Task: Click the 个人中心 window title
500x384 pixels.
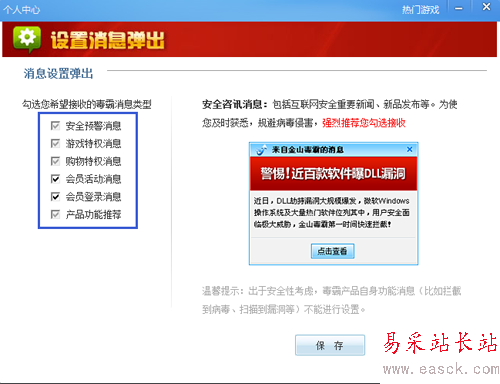Action: (21, 9)
